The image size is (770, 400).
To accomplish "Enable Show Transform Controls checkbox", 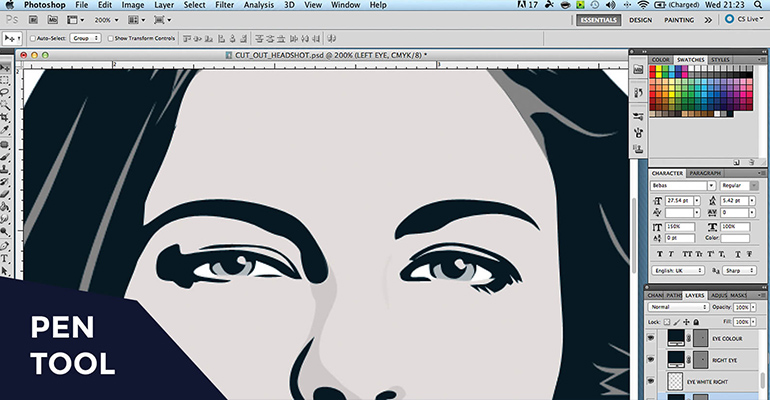I will (x=110, y=38).
